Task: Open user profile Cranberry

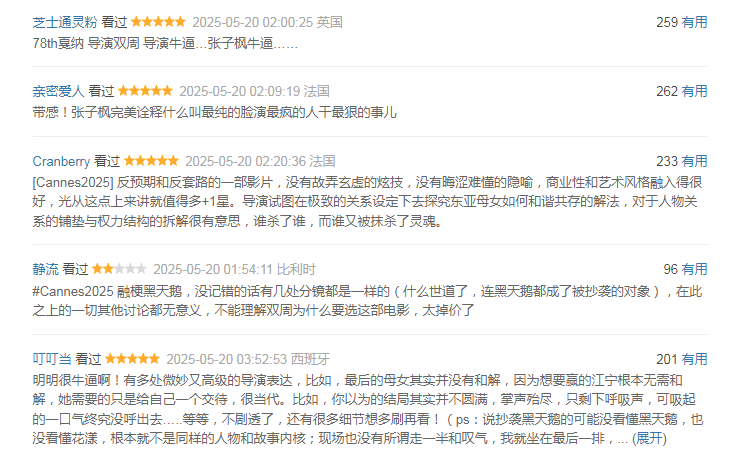Action: [61, 161]
